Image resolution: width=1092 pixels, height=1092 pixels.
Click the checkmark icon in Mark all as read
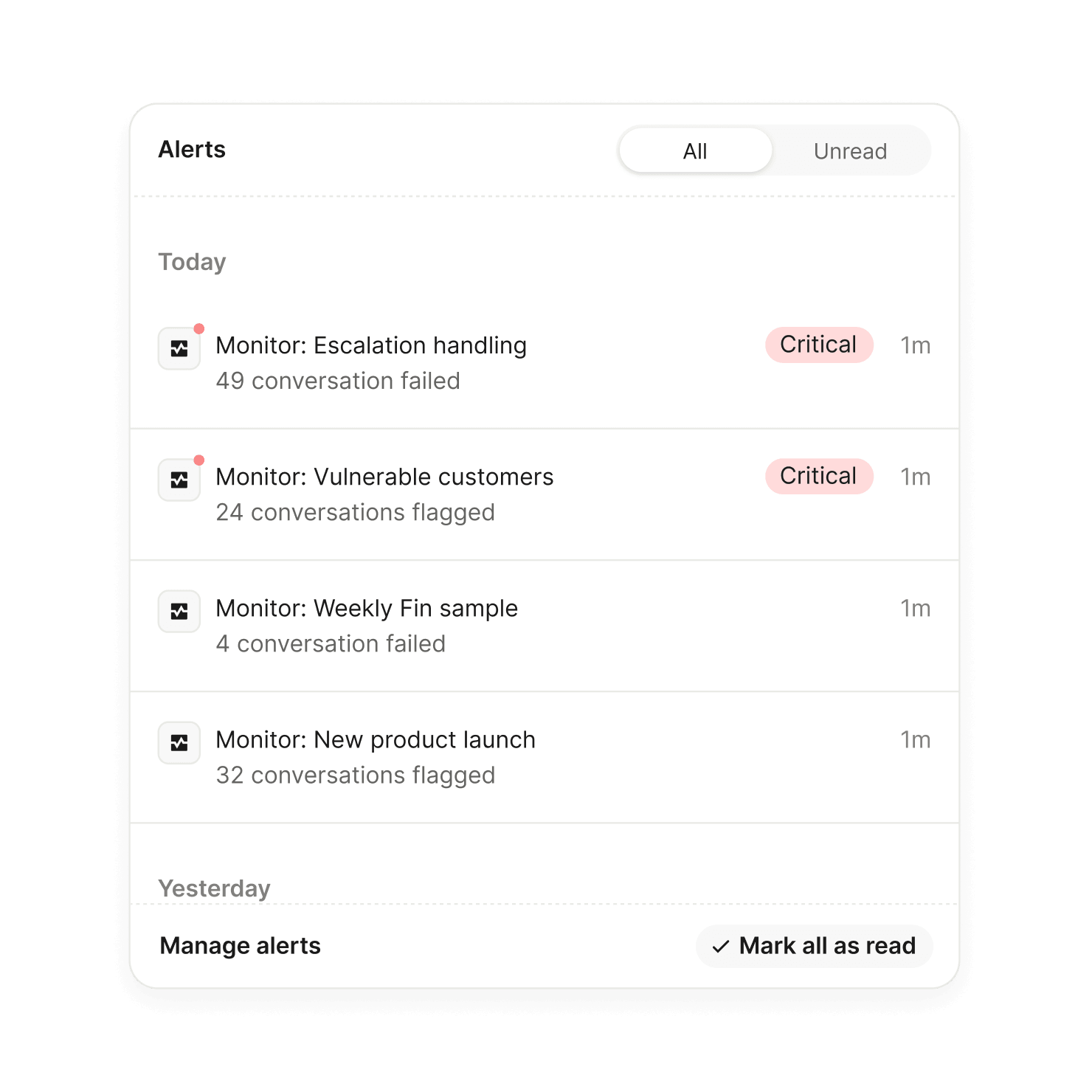pyautogui.click(x=721, y=946)
